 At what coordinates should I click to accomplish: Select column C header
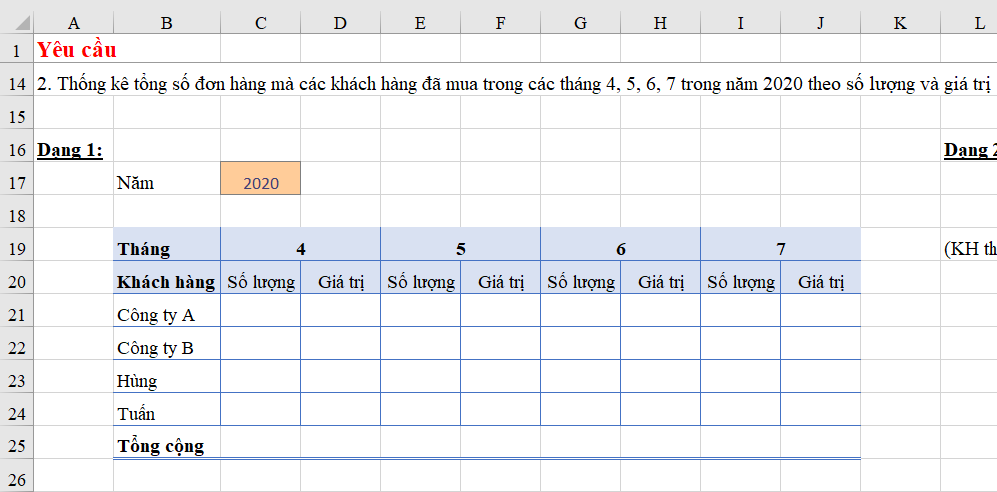click(261, 23)
